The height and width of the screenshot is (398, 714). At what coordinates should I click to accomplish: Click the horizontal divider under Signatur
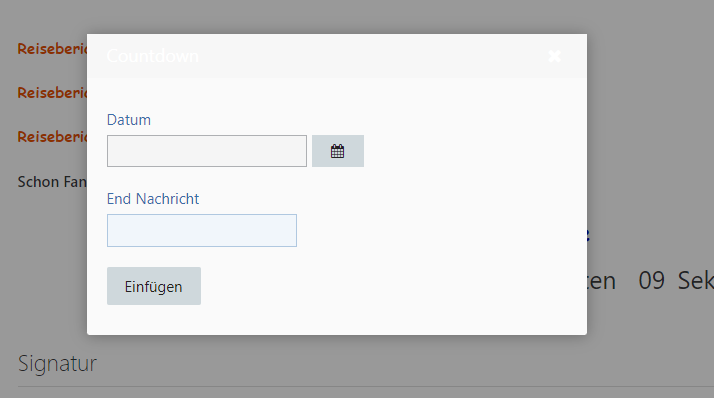(366, 387)
